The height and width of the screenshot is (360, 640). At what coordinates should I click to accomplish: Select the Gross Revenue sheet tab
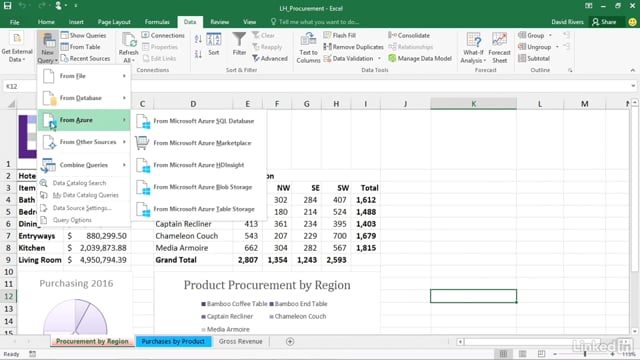tap(240, 341)
